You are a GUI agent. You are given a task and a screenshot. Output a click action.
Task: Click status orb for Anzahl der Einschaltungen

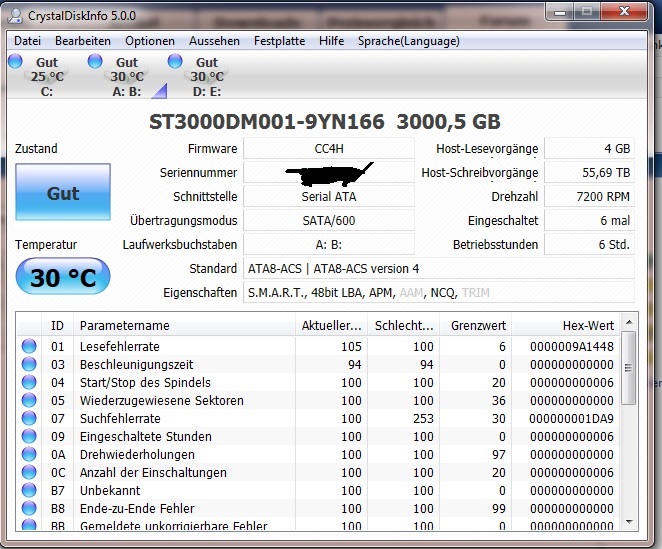pyautogui.click(x=29, y=472)
